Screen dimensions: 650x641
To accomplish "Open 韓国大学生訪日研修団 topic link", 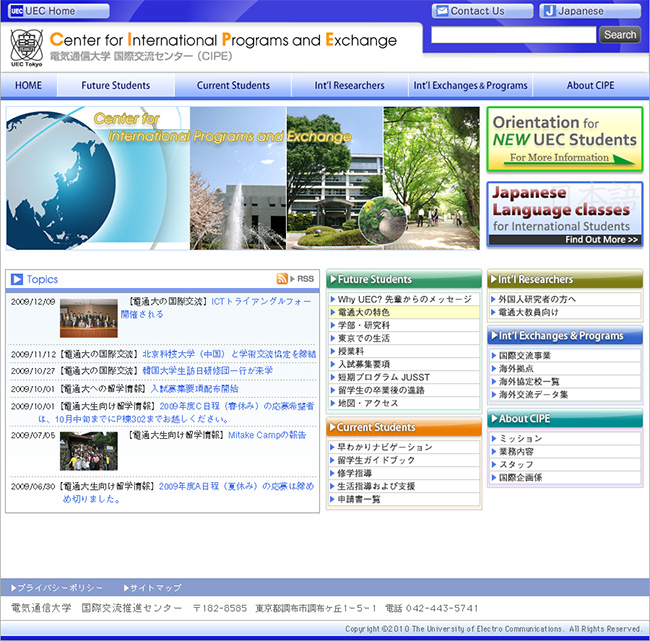I will tap(208, 371).
